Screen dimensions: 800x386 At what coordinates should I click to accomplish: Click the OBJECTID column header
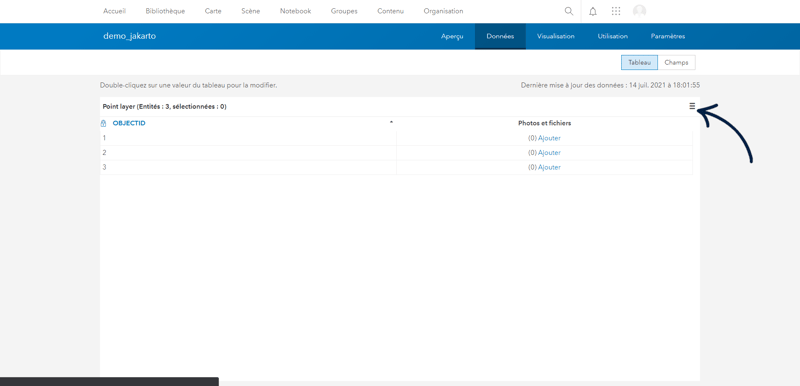tap(129, 123)
